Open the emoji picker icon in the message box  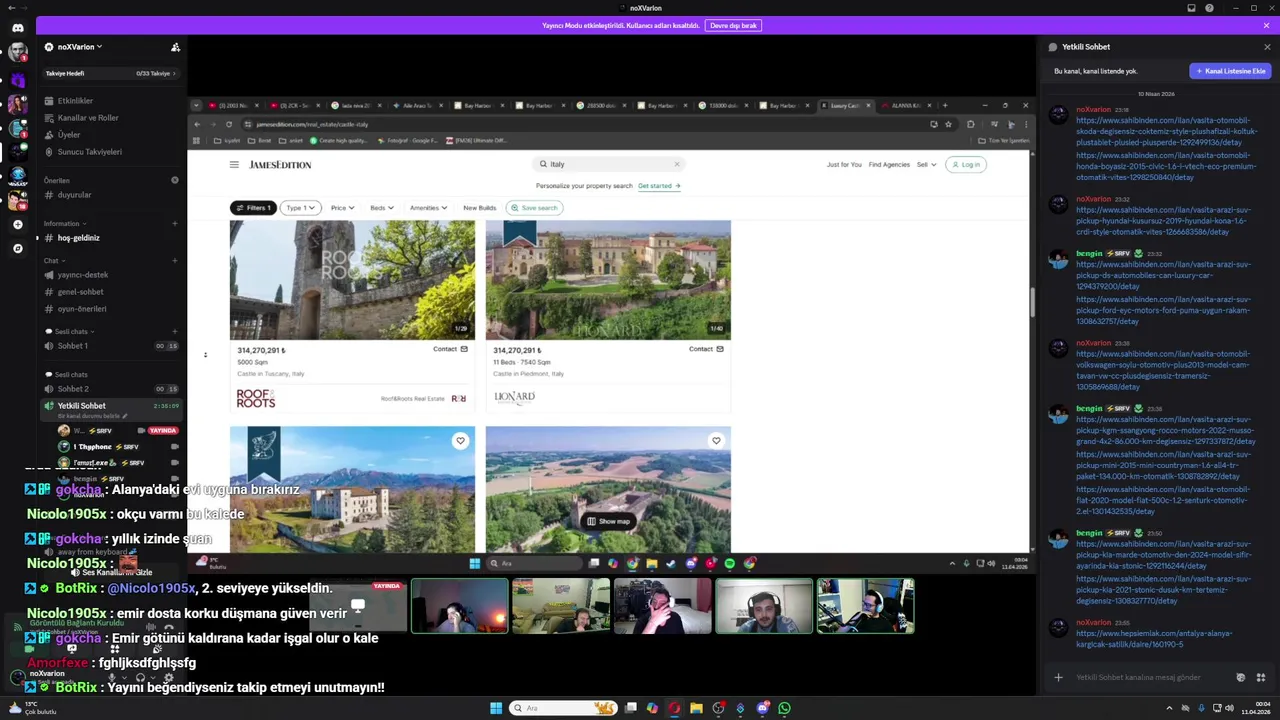point(1241,677)
